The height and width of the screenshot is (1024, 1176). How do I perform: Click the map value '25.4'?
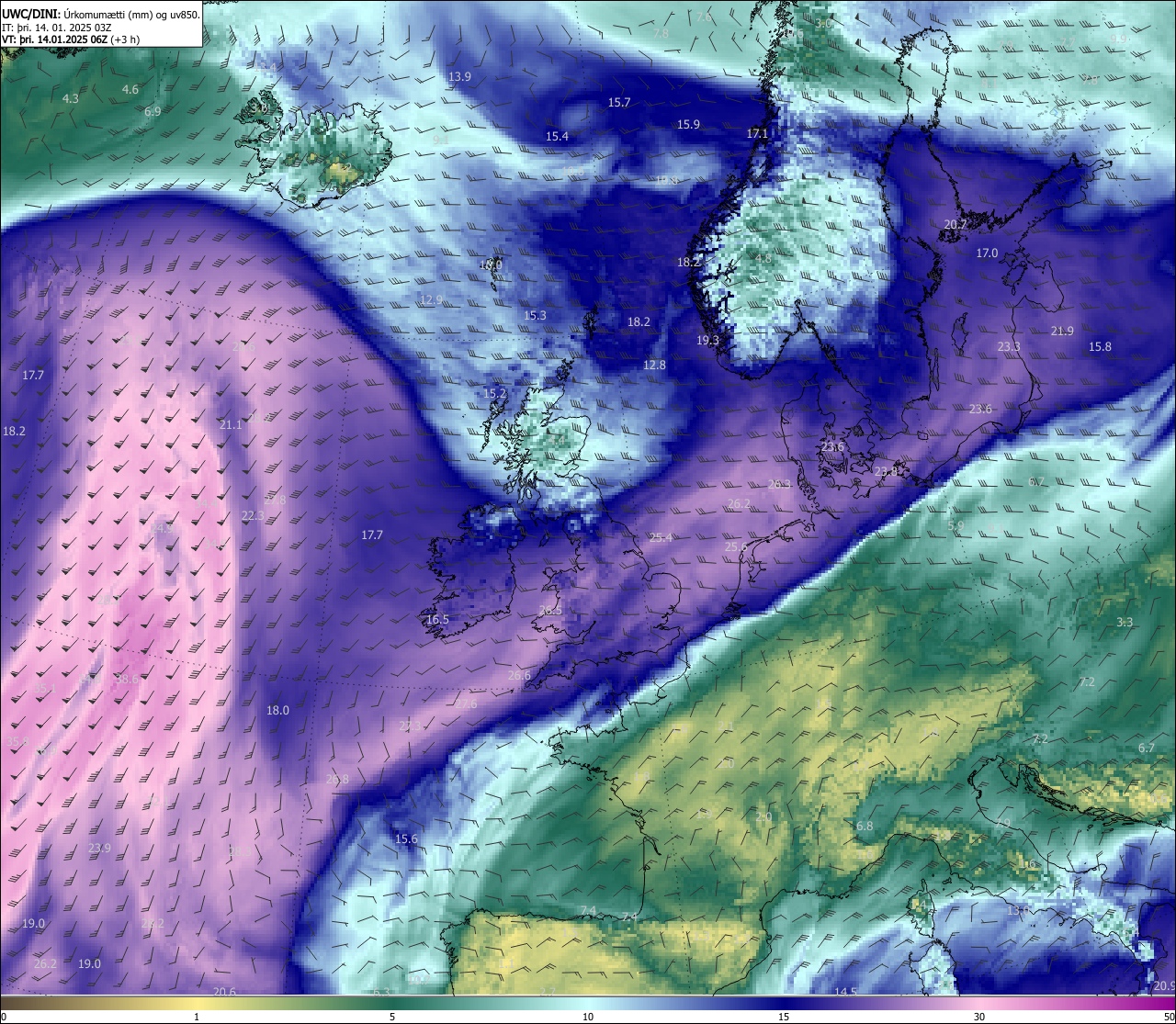pyautogui.click(x=661, y=537)
